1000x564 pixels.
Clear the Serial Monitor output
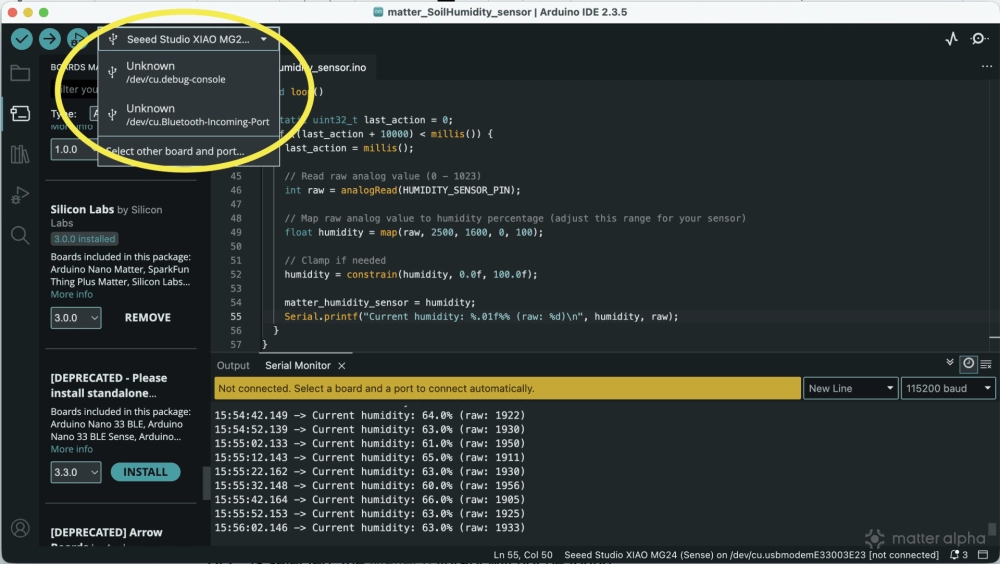986,364
